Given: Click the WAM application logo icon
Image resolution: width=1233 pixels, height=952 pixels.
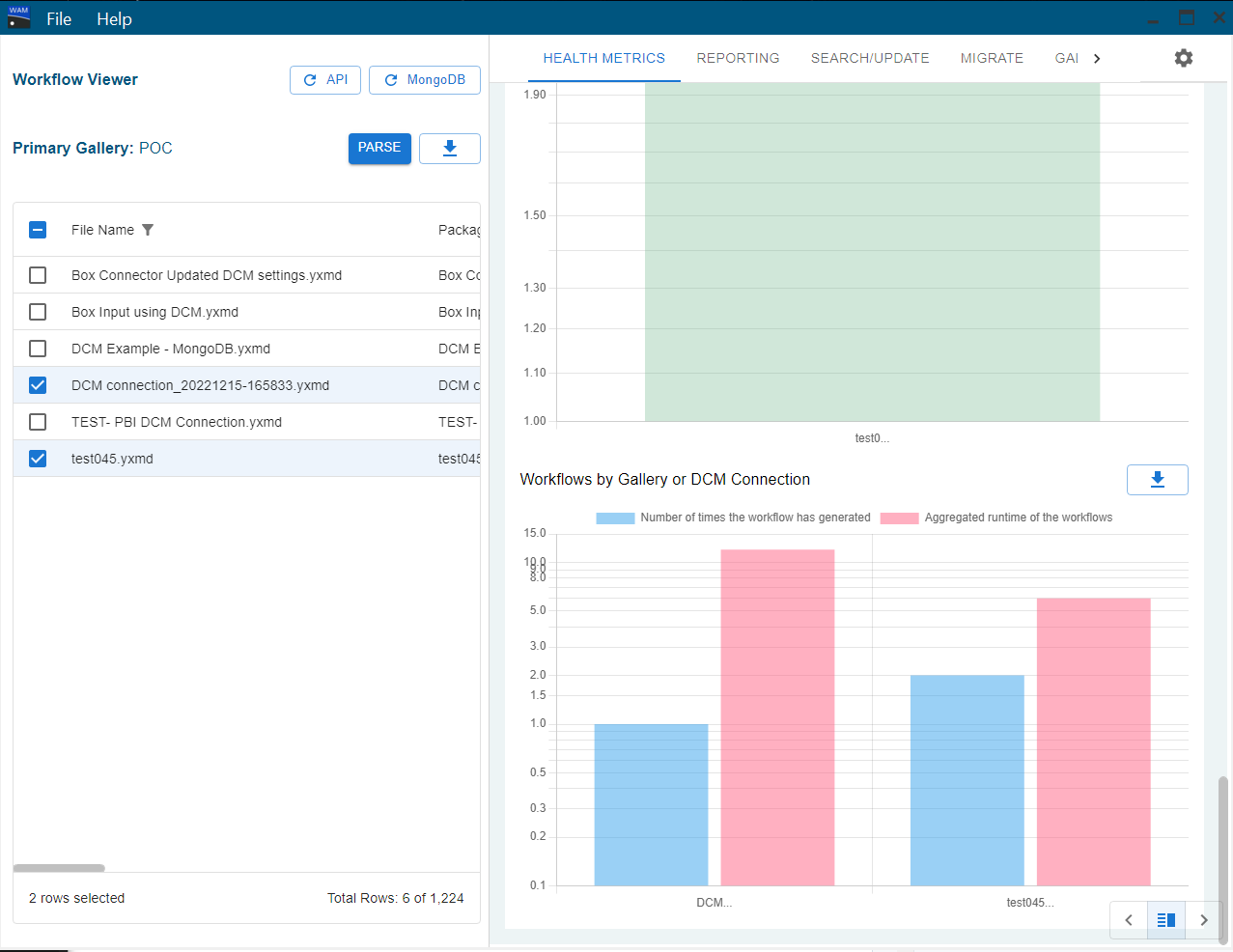Looking at the screenshot, I should [18, 17].
